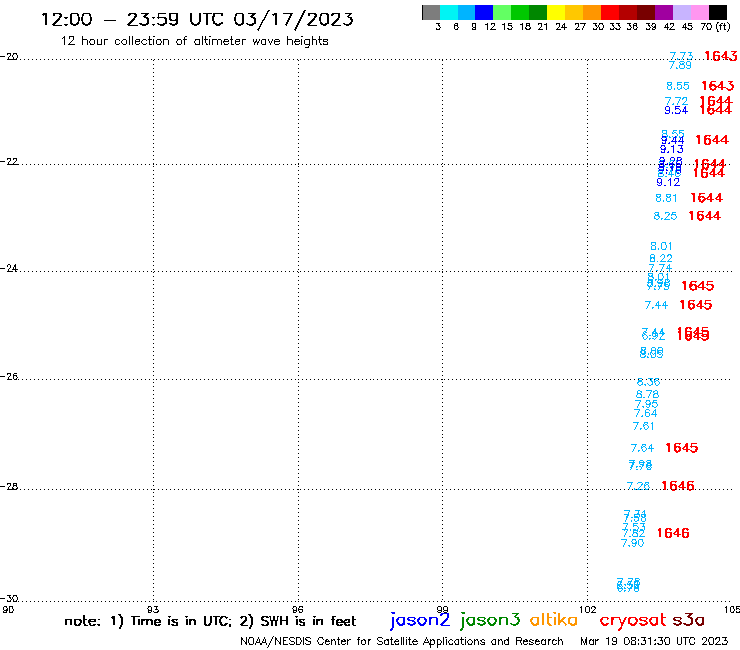Viewport: 740px width, 650px height.
Task: Click the wave height value 7.89
Action: [680, 66]
